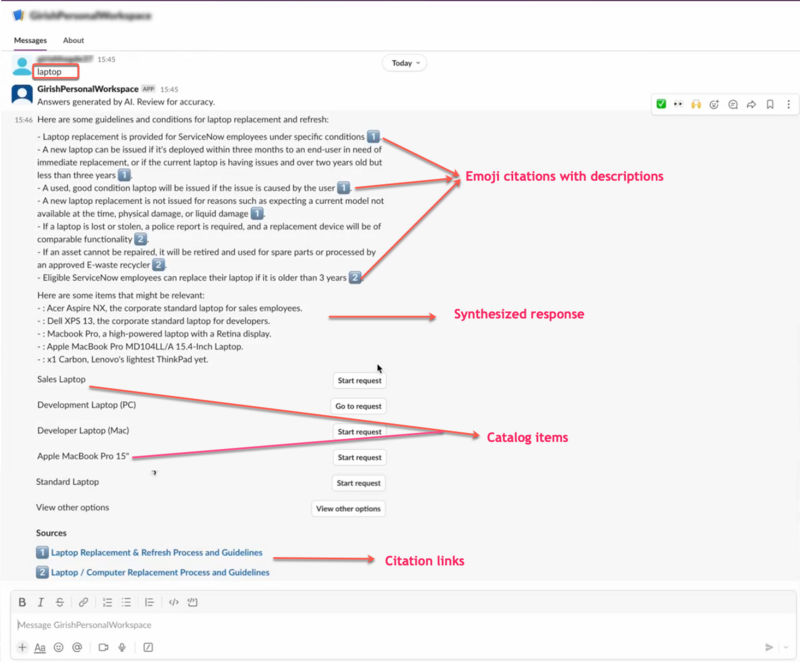Viewport: 800px width, 662px height.
Task: Select the 'Developer Laptop (Mac)' item text
Action: (83, 430)
